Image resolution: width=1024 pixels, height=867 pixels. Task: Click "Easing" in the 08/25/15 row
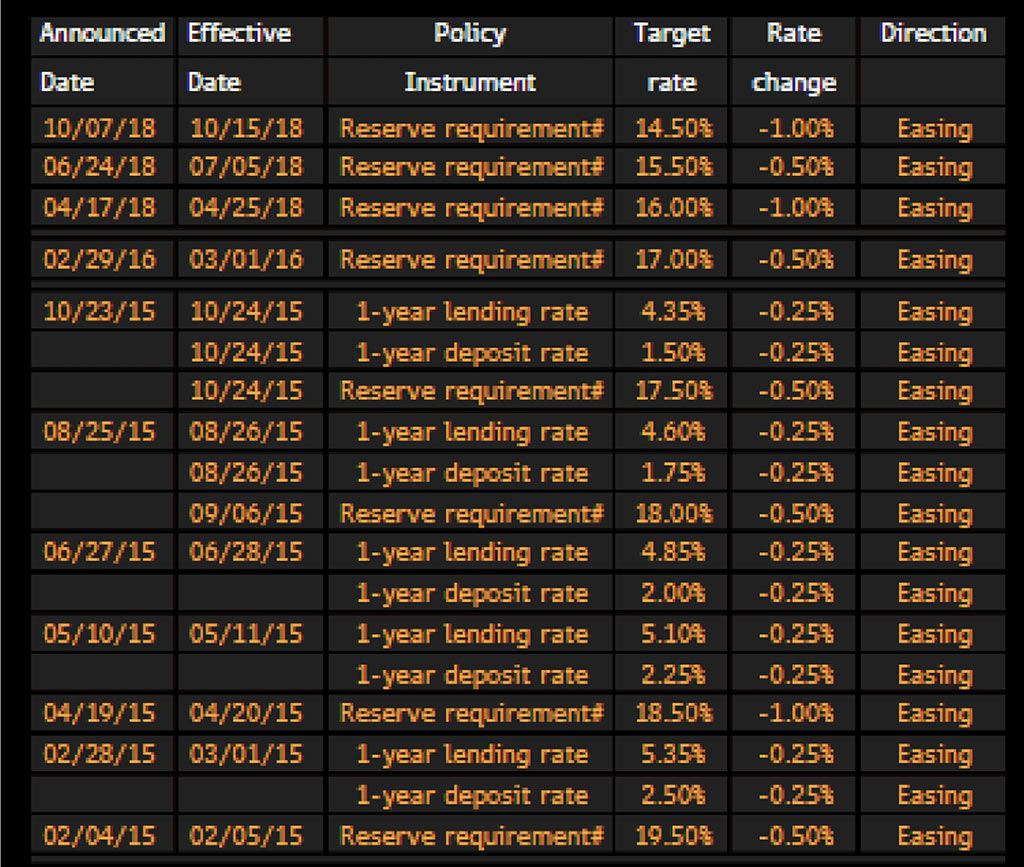(x=935, y=434)
